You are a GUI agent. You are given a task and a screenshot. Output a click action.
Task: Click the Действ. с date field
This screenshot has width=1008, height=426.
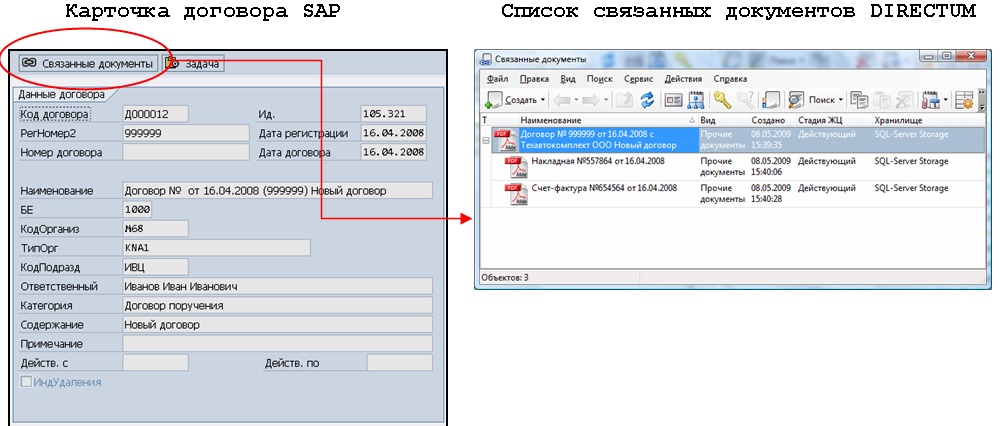point(156,363)
